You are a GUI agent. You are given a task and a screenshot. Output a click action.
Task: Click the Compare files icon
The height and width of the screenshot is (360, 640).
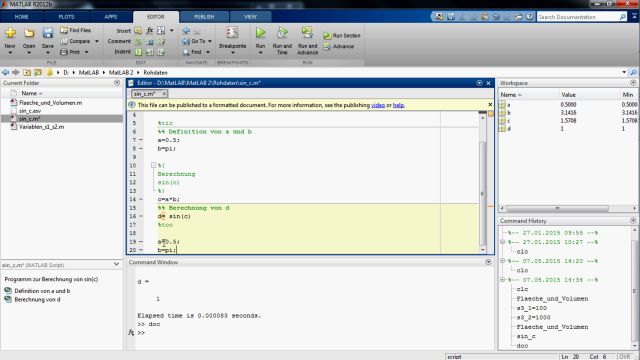pos(64,41)
